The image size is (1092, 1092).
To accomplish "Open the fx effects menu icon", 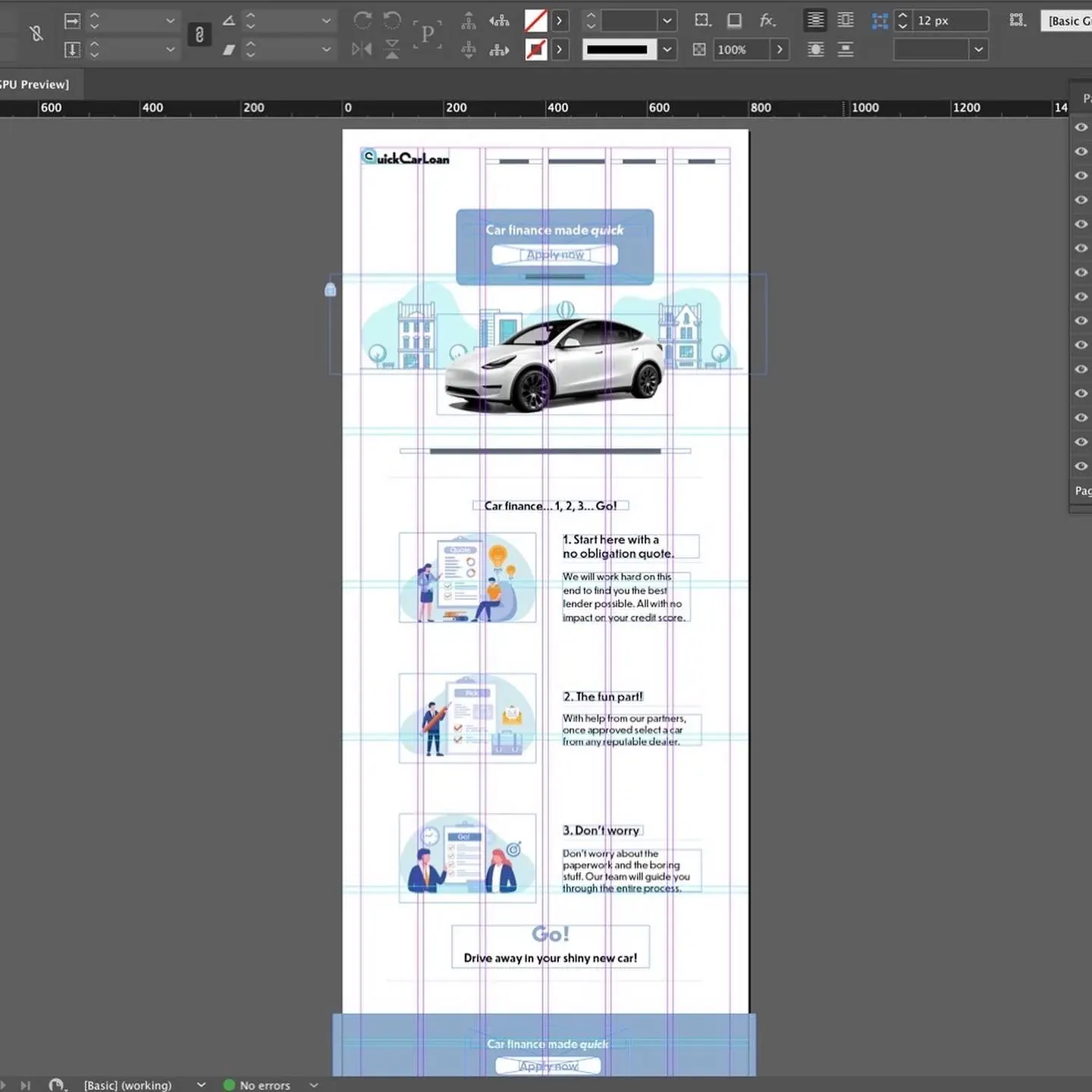I will click(x=767, y=20).
